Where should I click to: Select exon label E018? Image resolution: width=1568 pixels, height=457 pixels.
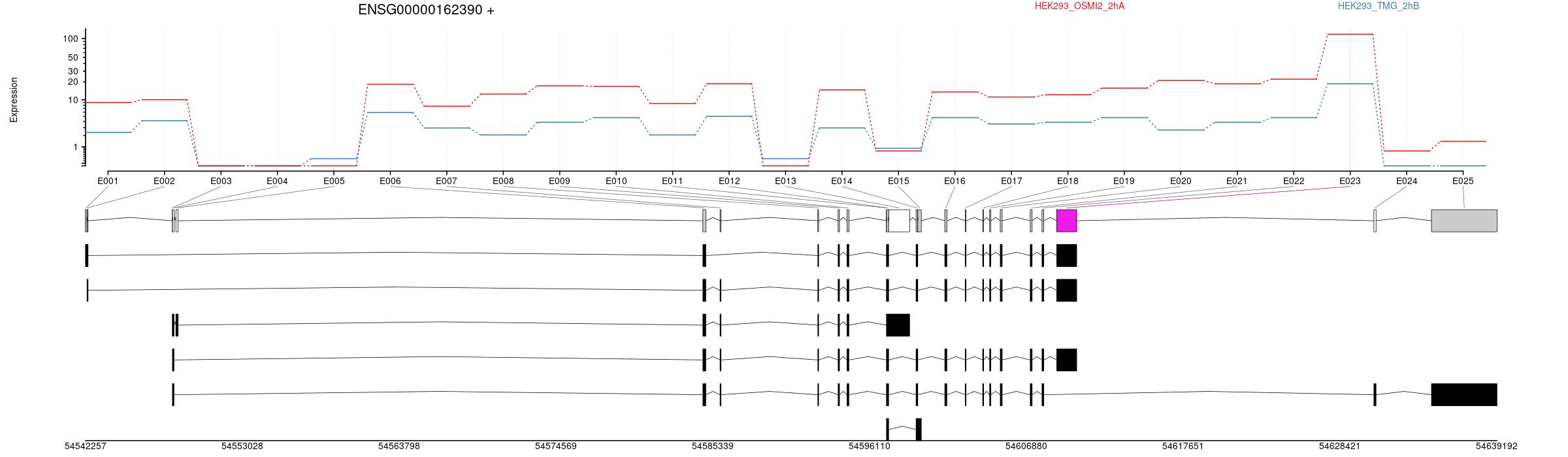click(1068, 181)
